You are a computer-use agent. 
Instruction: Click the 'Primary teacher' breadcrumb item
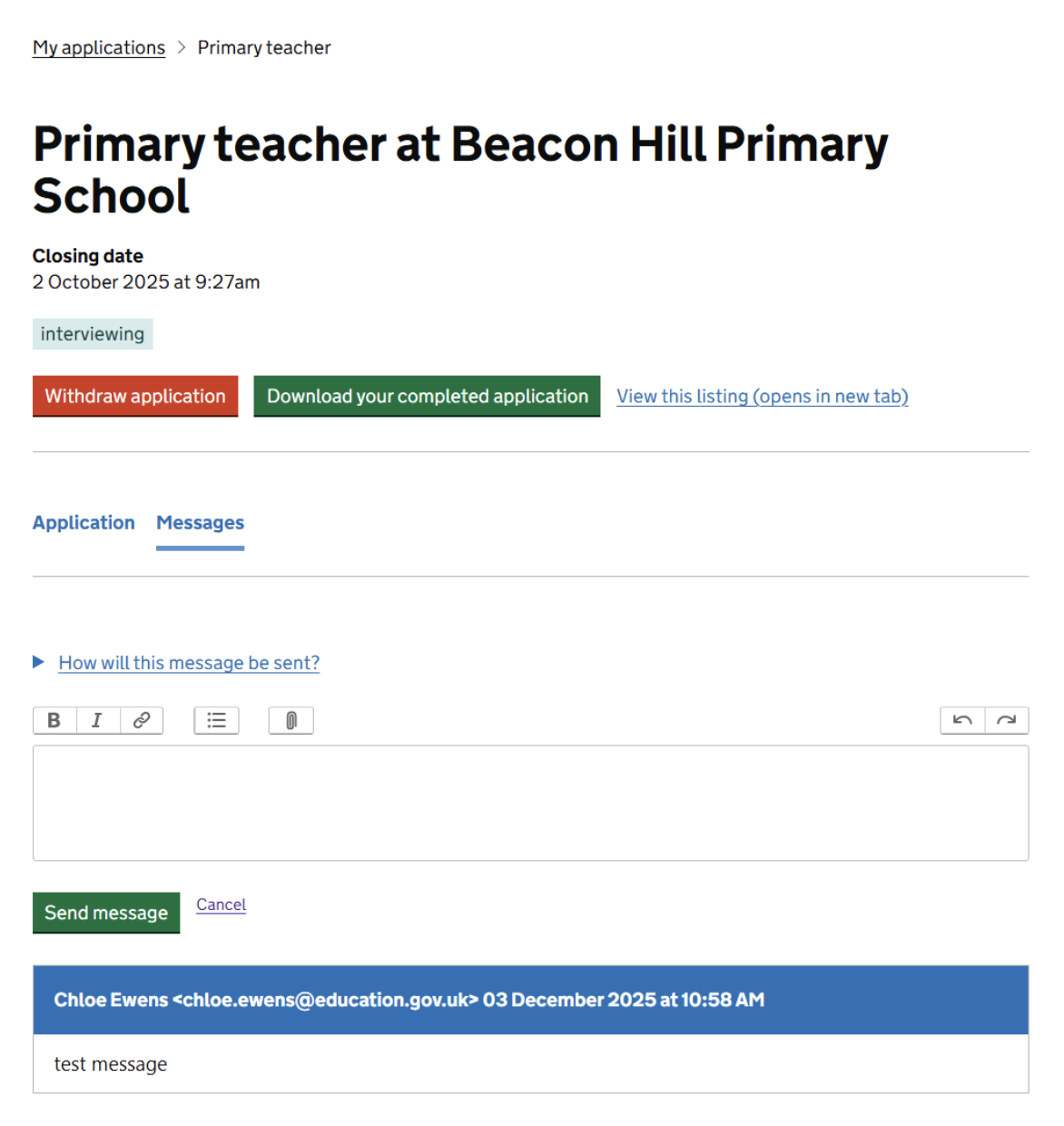click(x=264, y=47)
